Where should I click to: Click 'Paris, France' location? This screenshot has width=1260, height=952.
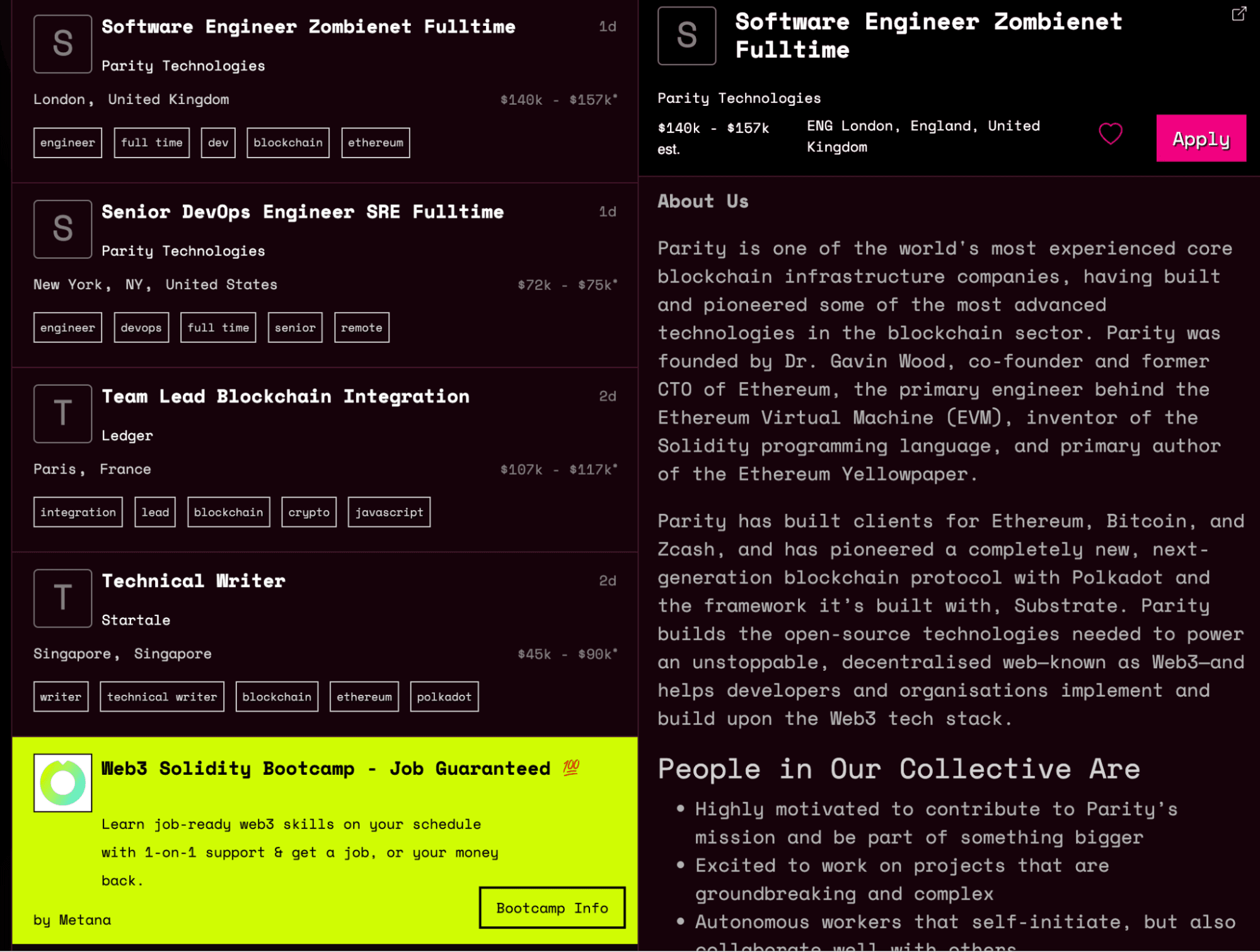(92, 469)
